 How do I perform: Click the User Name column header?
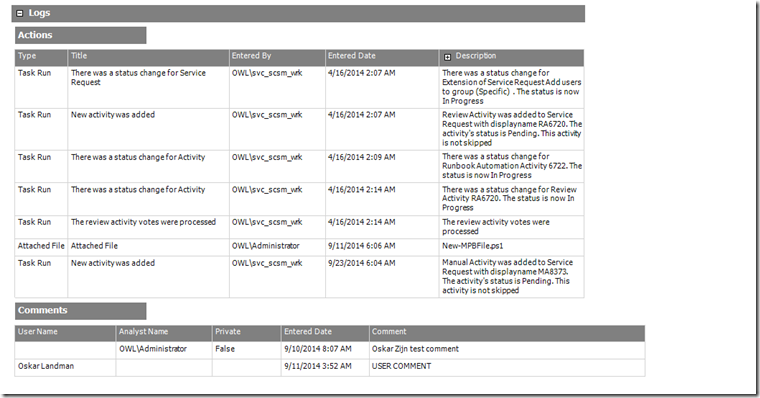click(65, 333)
